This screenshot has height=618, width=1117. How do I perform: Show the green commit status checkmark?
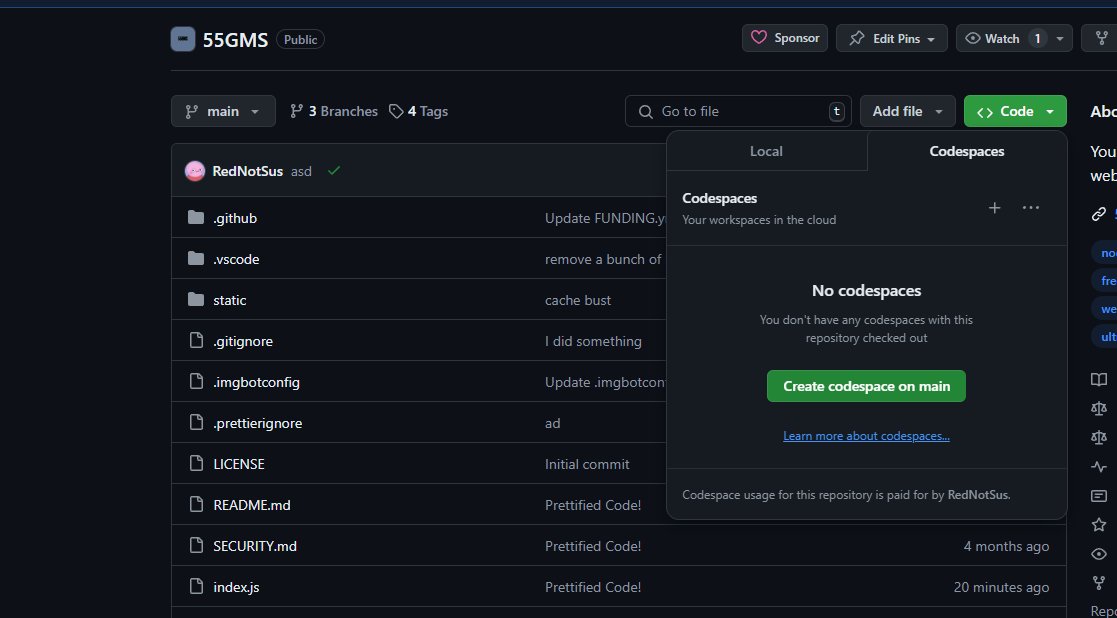(x=333, y=171)
